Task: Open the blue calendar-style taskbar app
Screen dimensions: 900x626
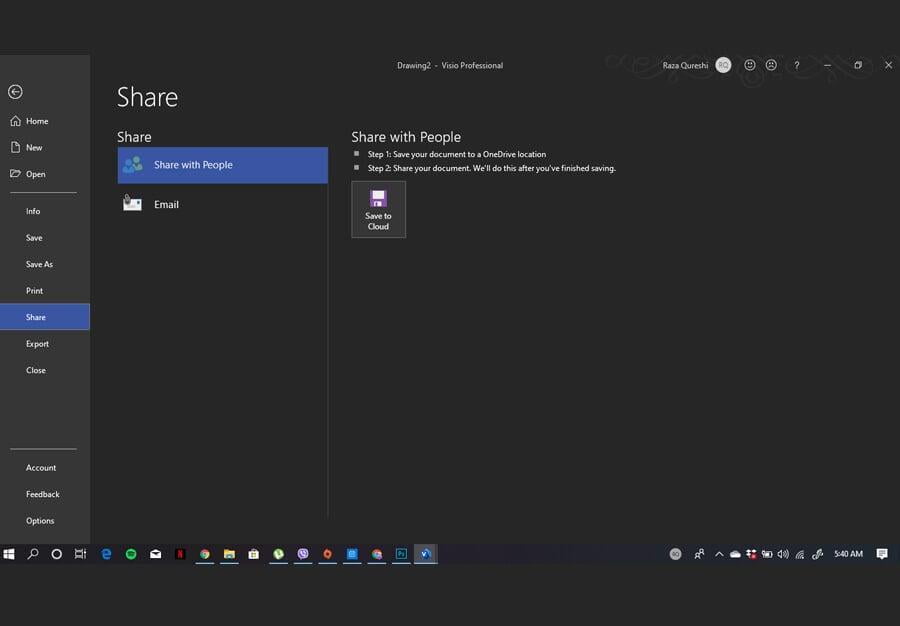Action: [x=352, y=554]
